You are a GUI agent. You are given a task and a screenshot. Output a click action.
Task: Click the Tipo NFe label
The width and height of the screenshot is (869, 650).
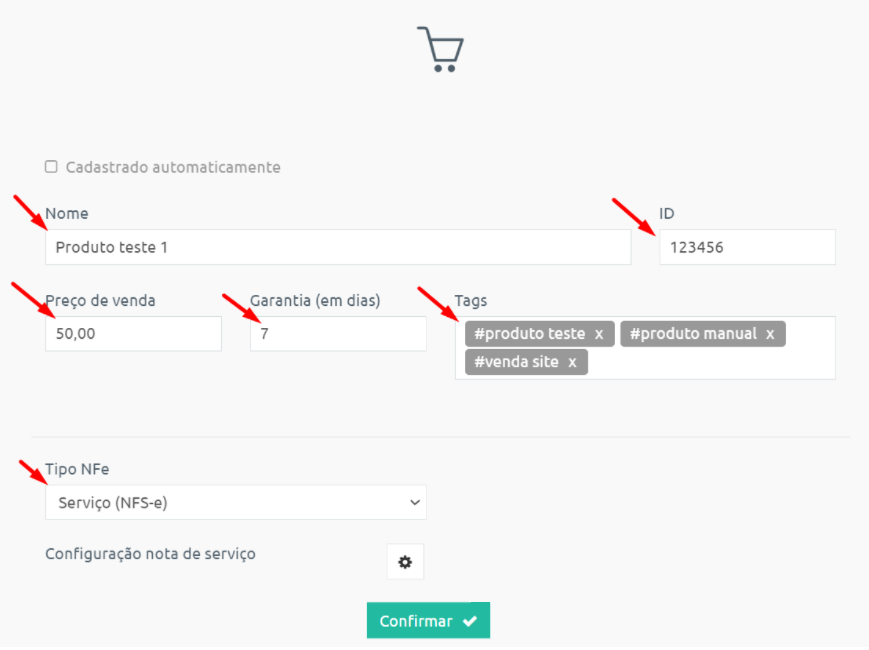[77, 469]
